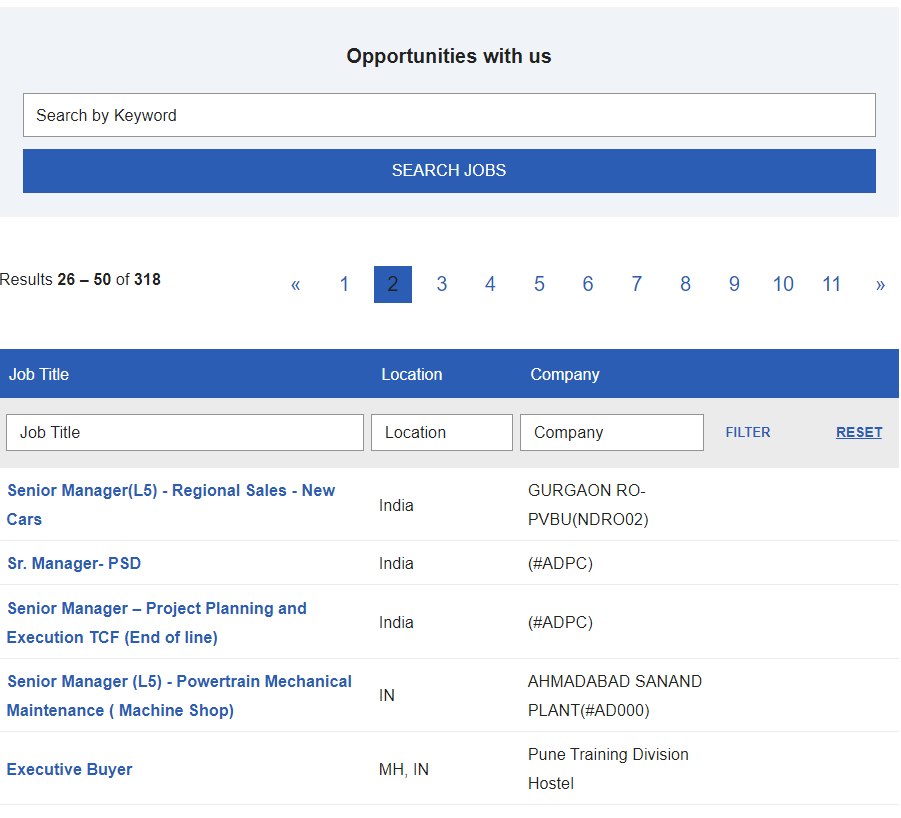Click the Company filter field
Viewport: 901px width, 818px height.
[611, 433]
